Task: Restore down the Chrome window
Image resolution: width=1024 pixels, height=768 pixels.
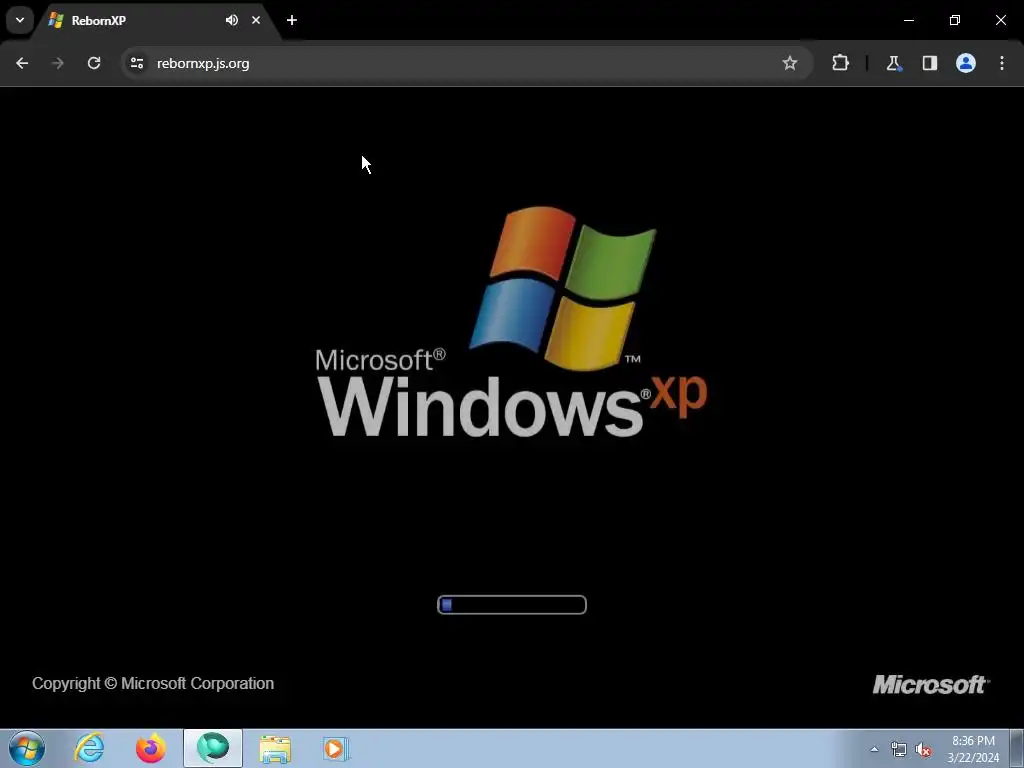Action: click(x=955, y=20)
